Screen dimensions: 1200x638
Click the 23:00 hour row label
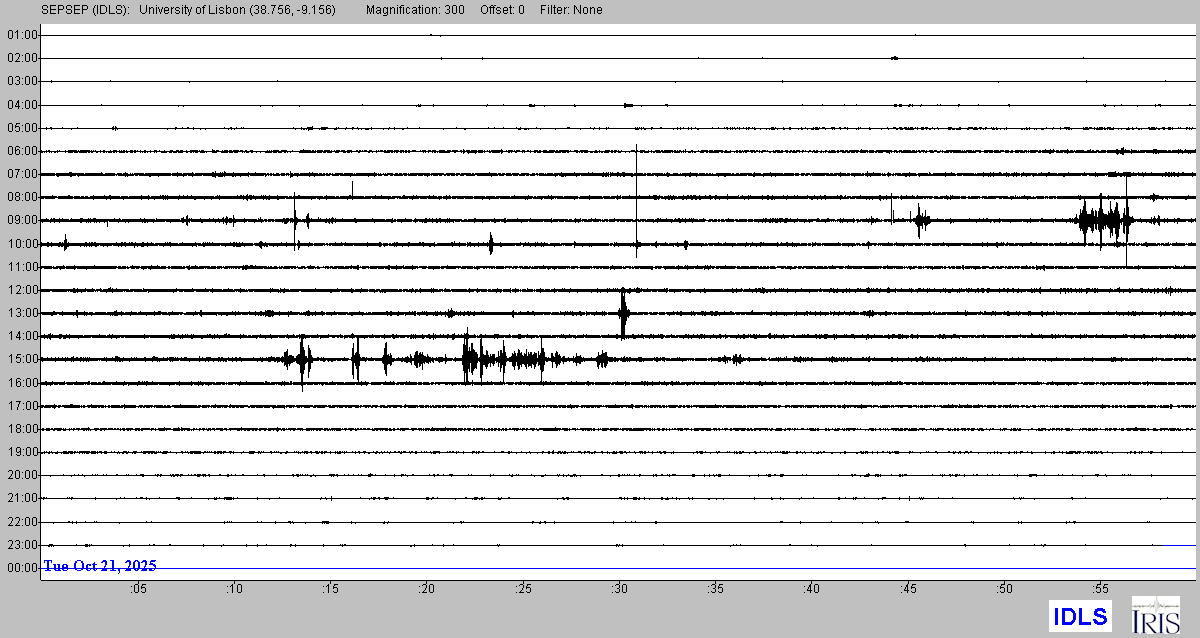click(22, 545)
